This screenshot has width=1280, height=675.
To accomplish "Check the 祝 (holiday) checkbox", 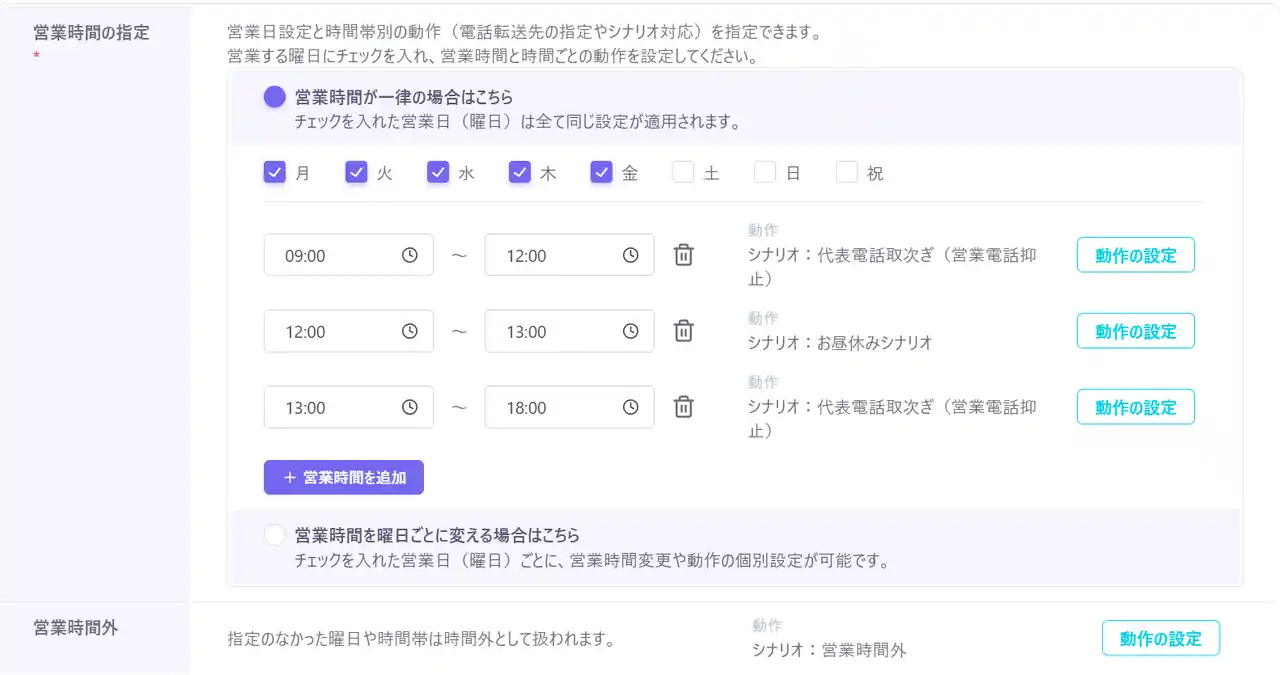I will 847,172.
